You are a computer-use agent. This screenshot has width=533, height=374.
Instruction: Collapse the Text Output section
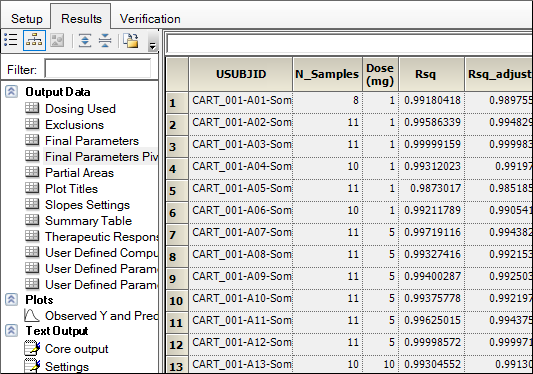click(11, 330)
